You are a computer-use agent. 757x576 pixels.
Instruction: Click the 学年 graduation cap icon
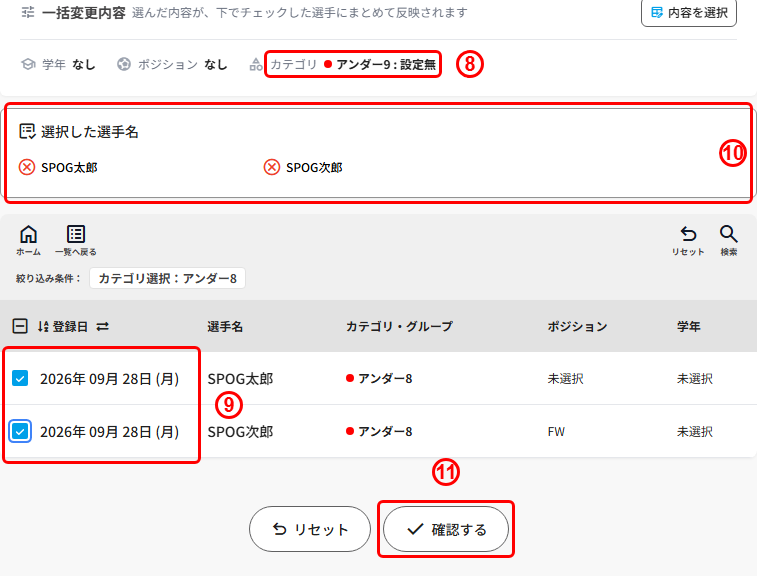(x=28, y=64)
